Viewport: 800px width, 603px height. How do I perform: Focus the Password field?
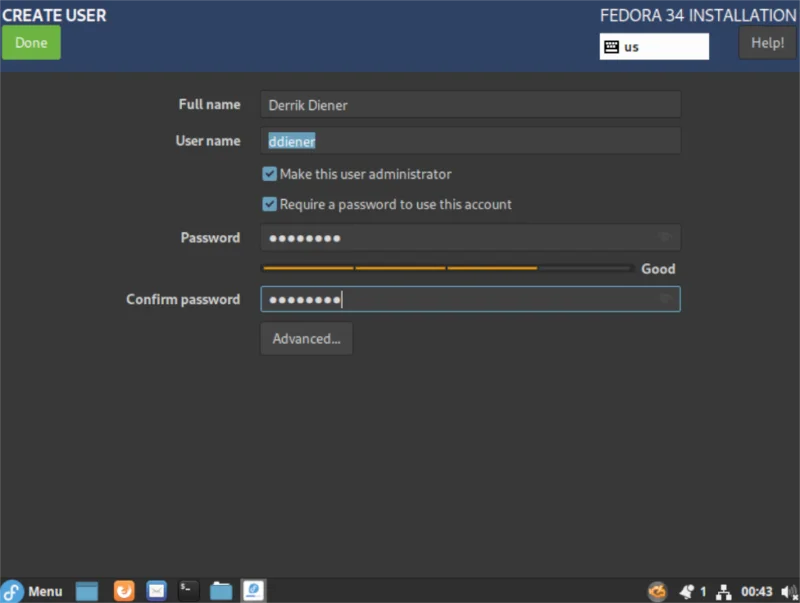click(x=470, y=238)
